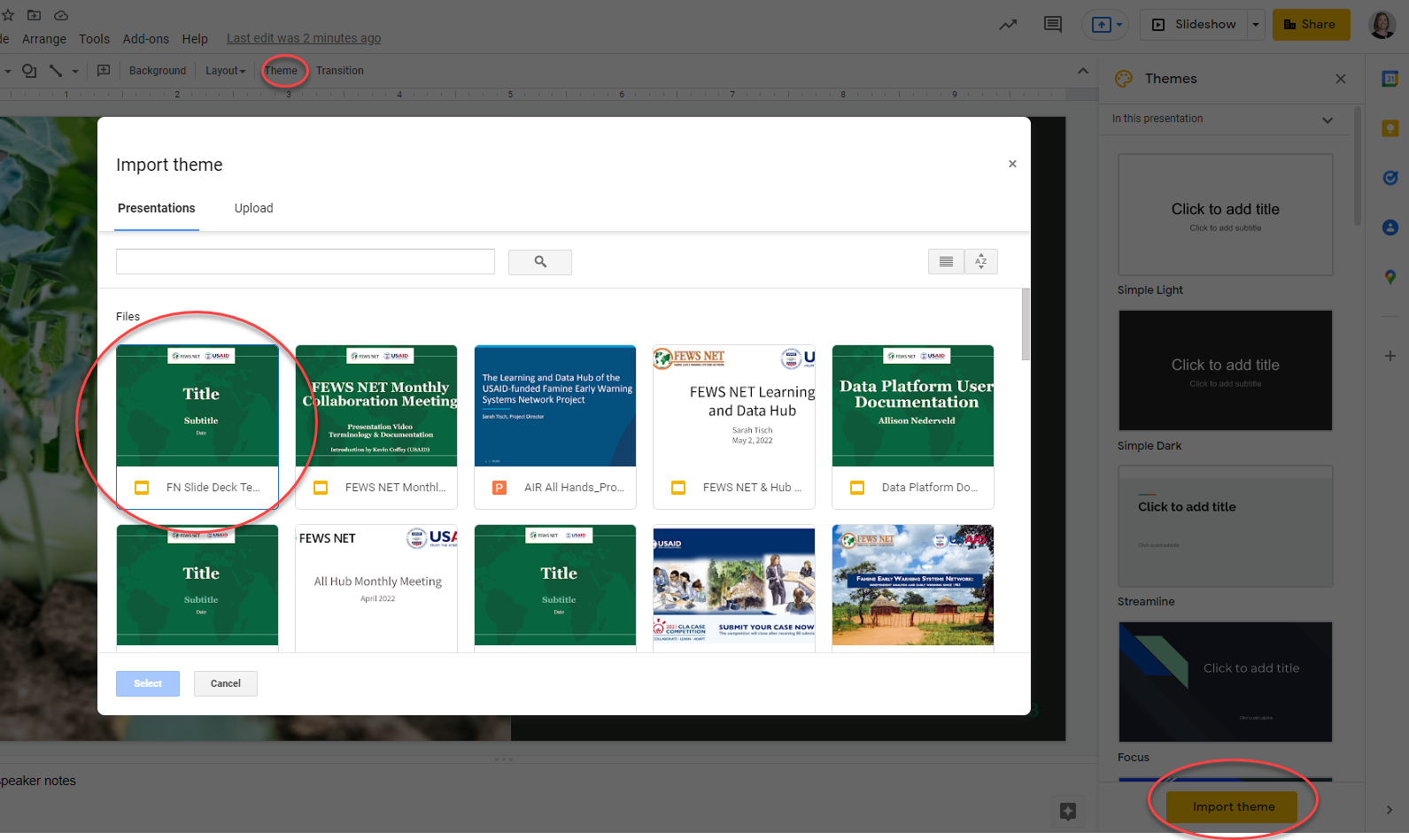This screenshot has height=840, width=1409.
Task: Click the Import theme button
Action: click(1232, 806)
